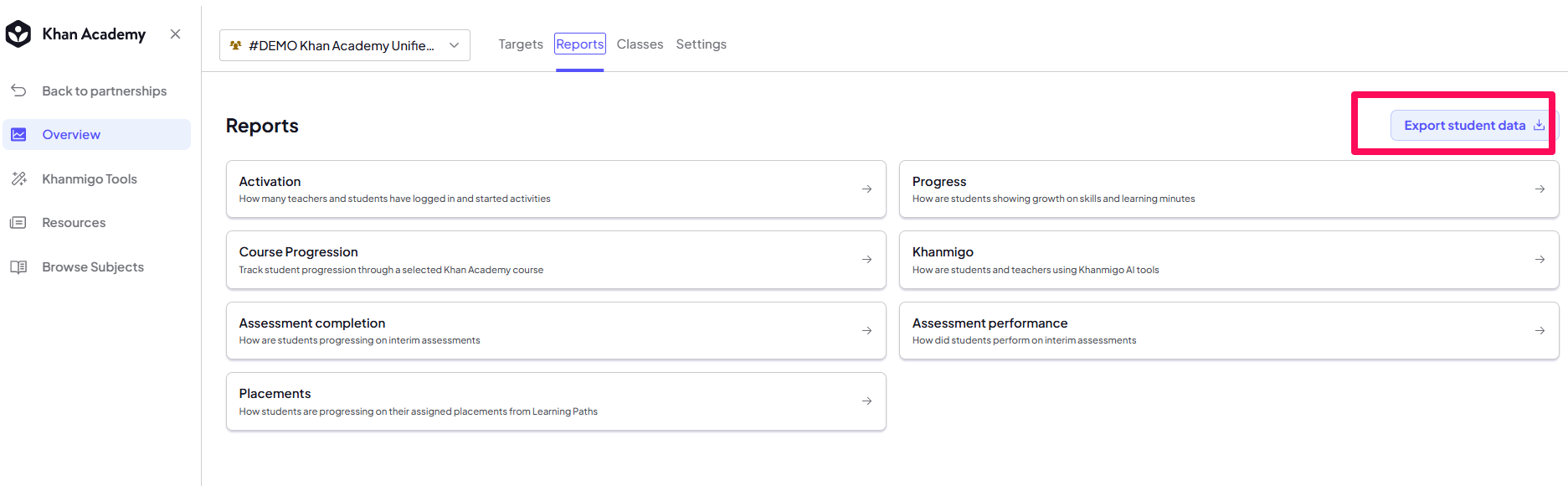Image resolution: width=1568 pixels, height=486 pixels.
Task: Click the arrow on Course Progression card
Action: coord(866,260)
